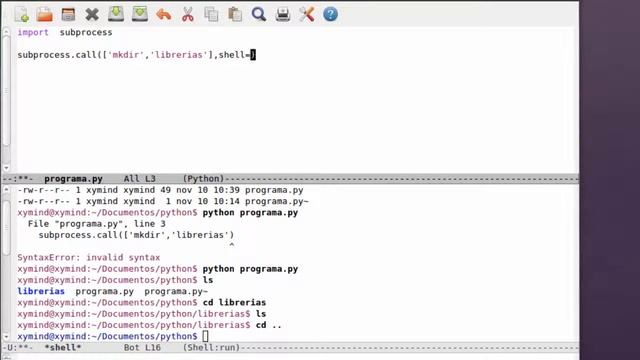This screenshot has width=640, height=360.
Task: Click the editor scrollbar down arrow
Action: (x=6, y=168)
